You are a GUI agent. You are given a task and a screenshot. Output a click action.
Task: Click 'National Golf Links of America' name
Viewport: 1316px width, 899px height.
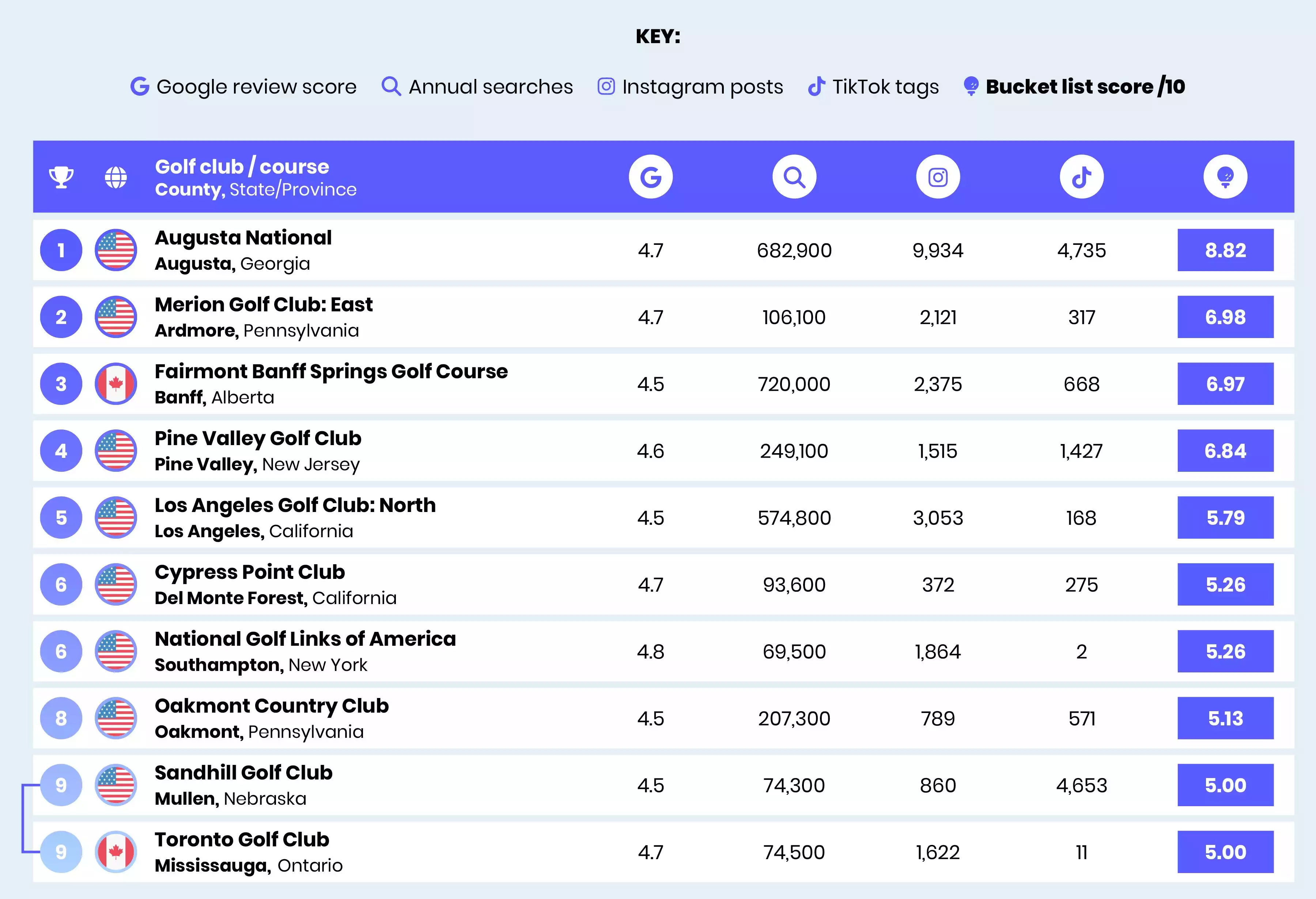pos(305,639)
